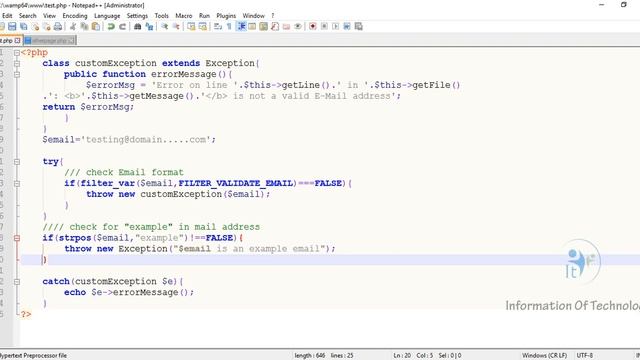Open the Function List icon
Screen dimensions: 640x360
275,27
